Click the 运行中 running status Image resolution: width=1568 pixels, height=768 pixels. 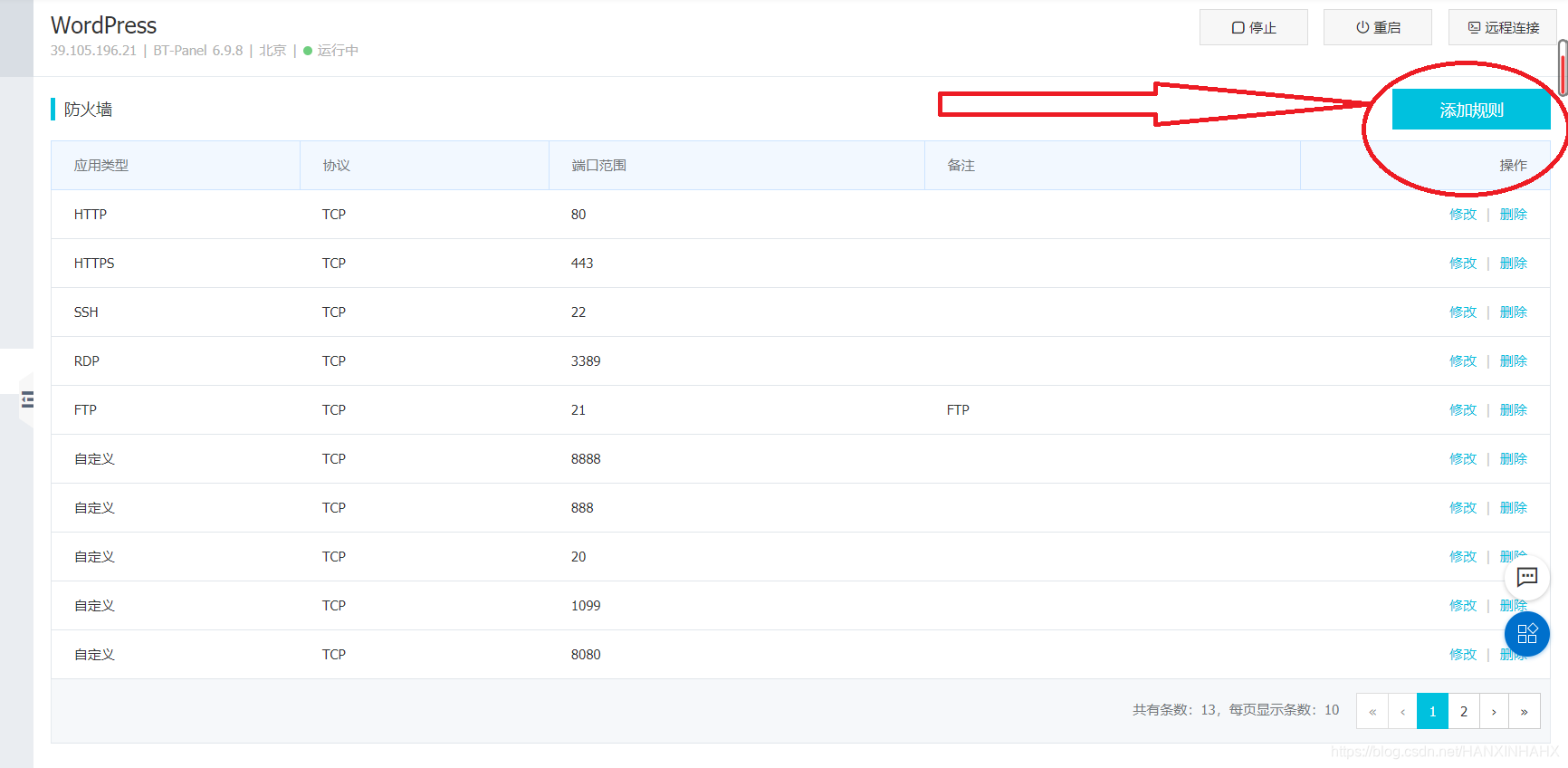click(331, 51)
